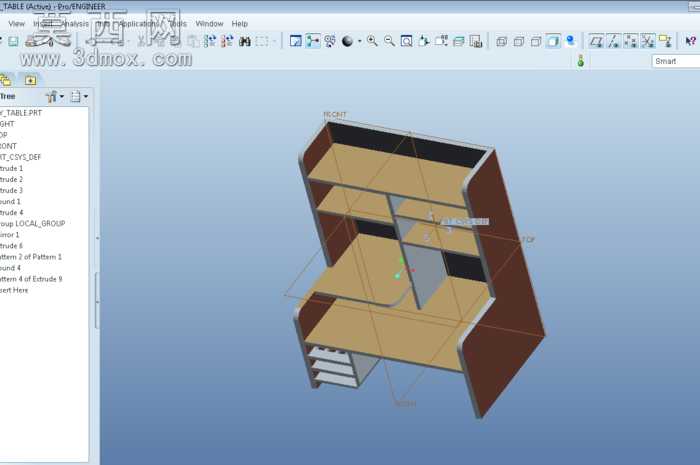The width and height of the screenshot is (700, 465).
Task: Select the _TABLE.PRT root tree node
Action: (x=21, y=113)
